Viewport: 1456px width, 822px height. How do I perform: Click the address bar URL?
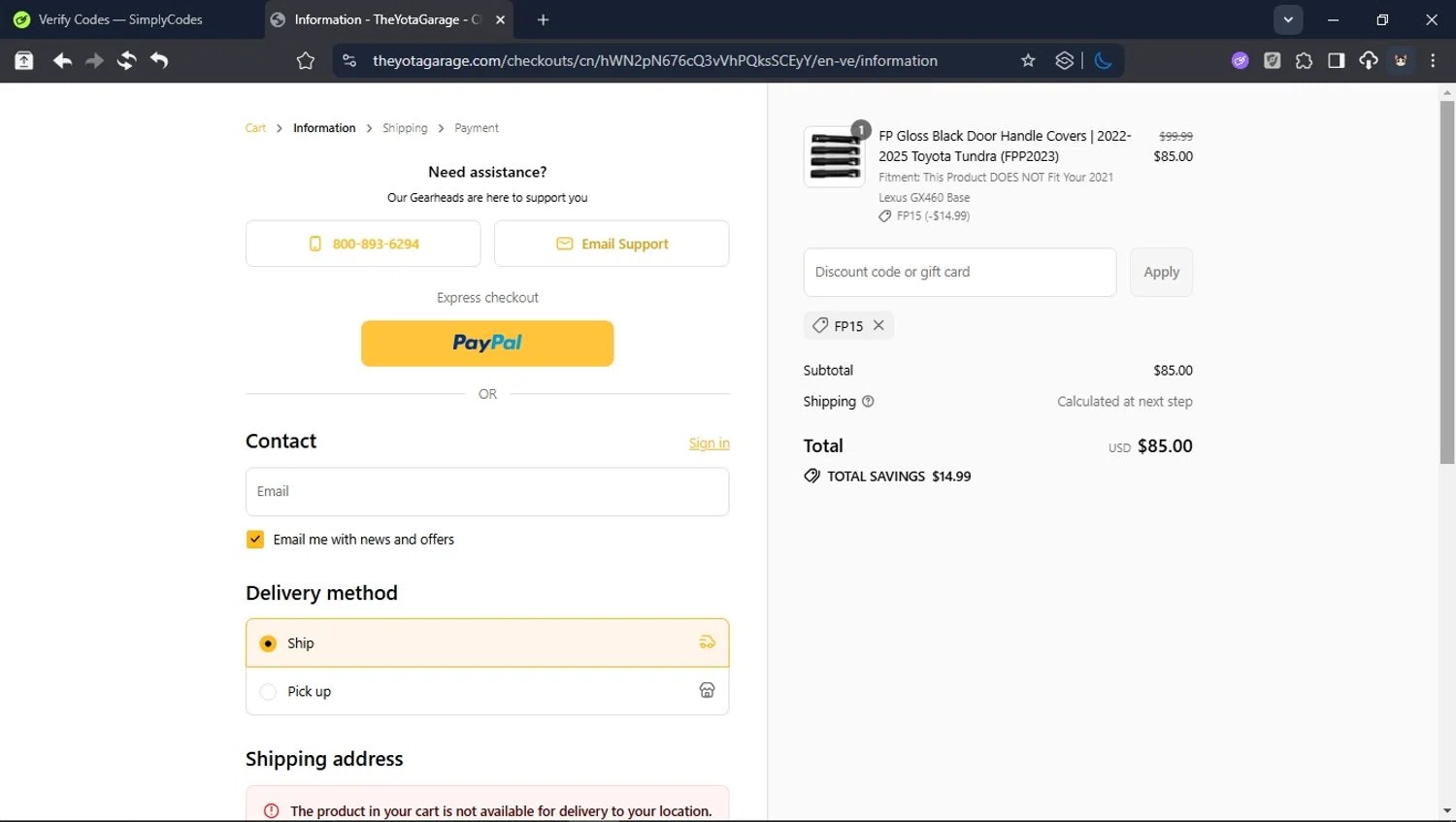655,61
